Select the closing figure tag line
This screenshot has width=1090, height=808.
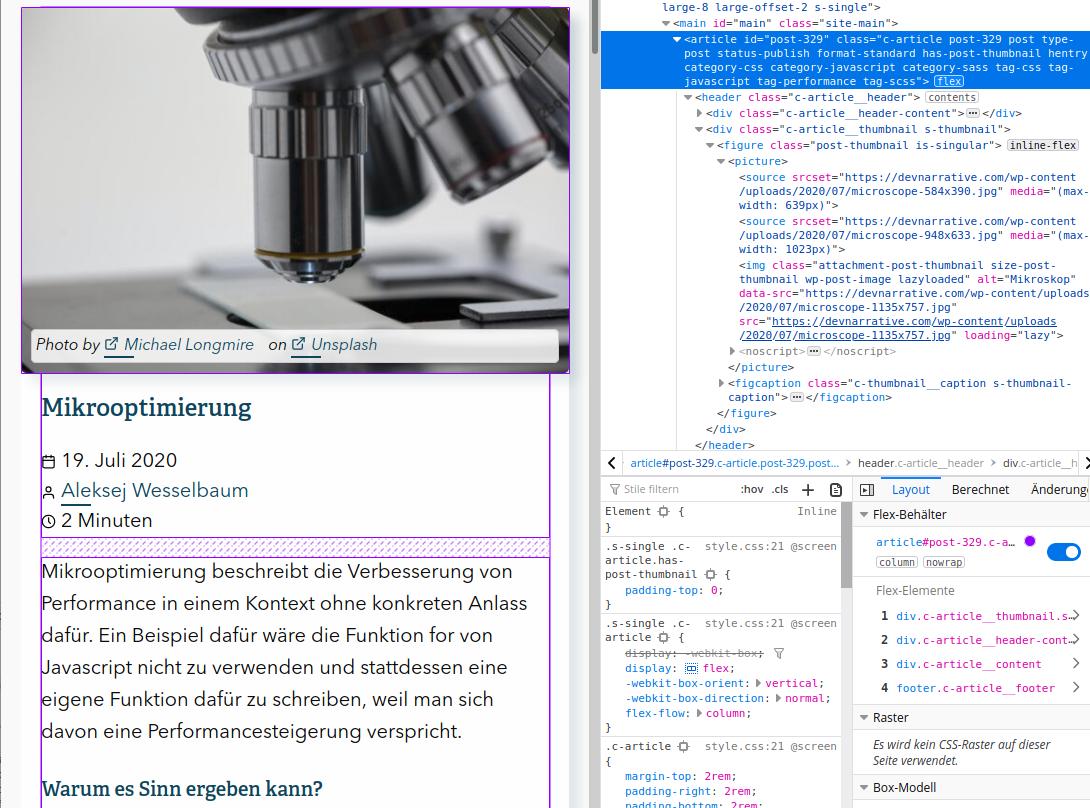pyautogui.click(x=747, y=413)
